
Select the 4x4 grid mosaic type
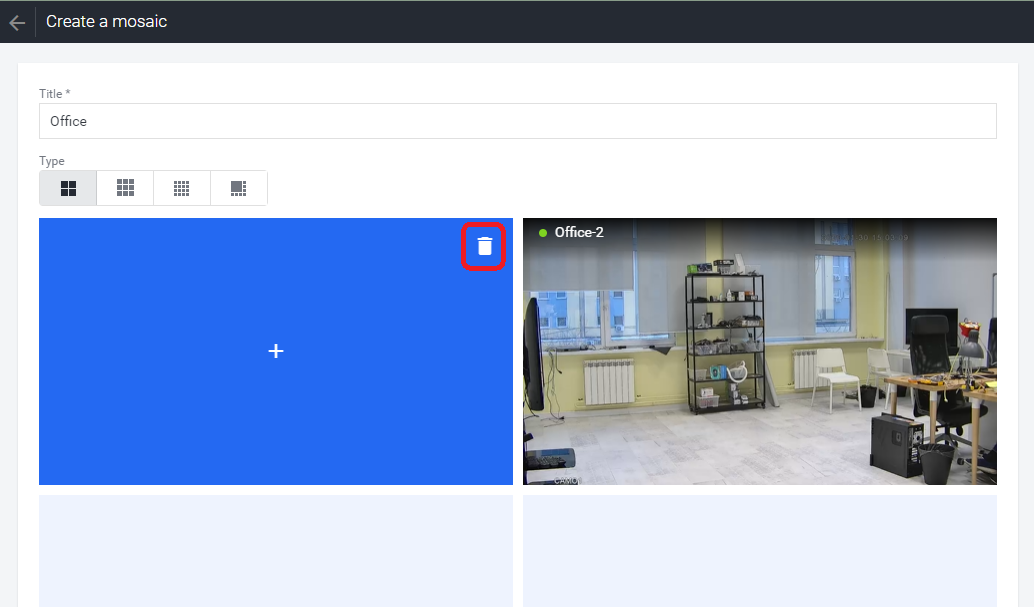[182, 188]
